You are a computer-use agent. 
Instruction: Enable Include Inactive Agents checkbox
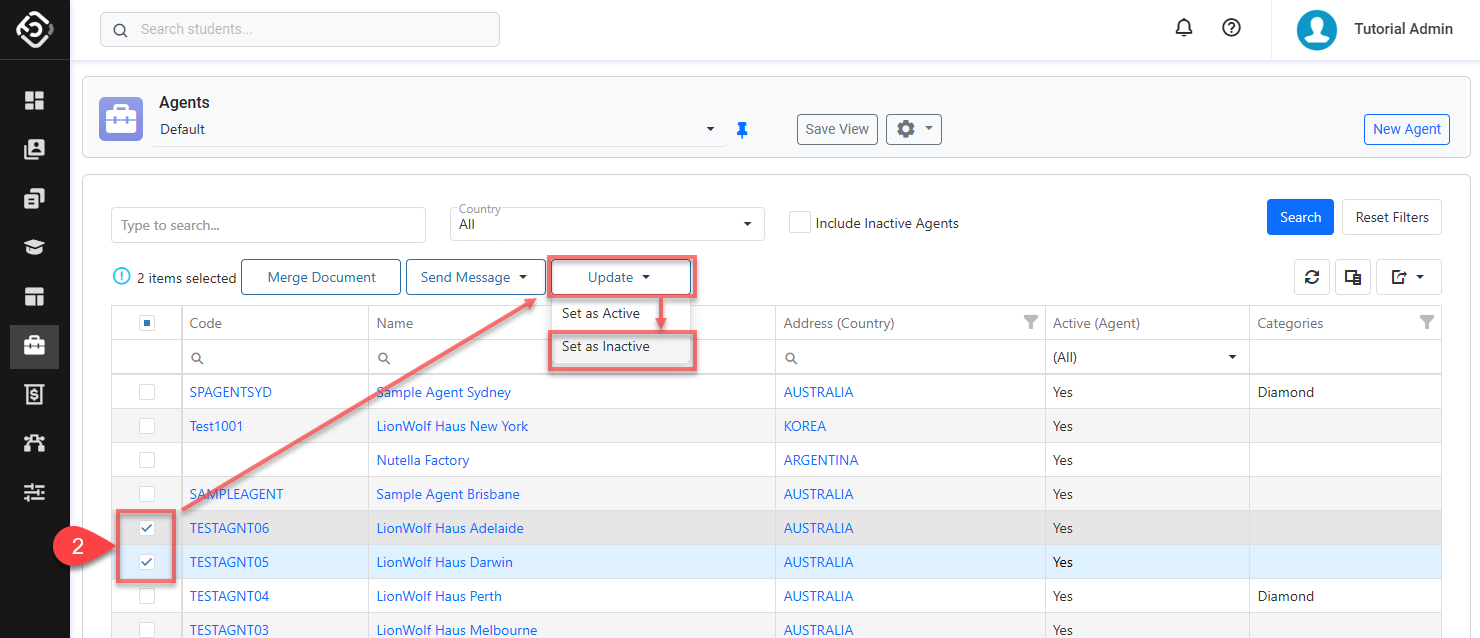click(x=800, y=223)
